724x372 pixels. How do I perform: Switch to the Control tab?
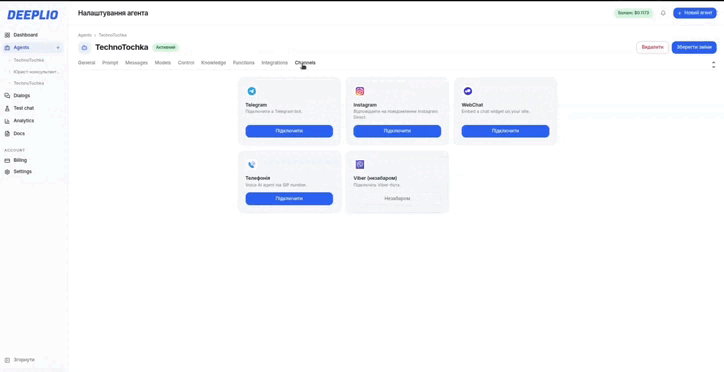186,63
